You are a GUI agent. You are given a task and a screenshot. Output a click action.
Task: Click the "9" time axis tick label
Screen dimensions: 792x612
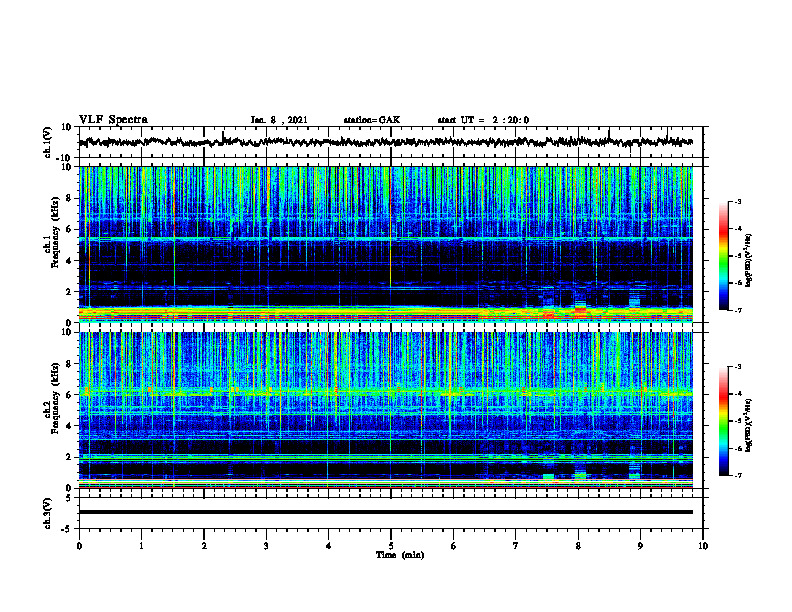(x=640, y=546)
